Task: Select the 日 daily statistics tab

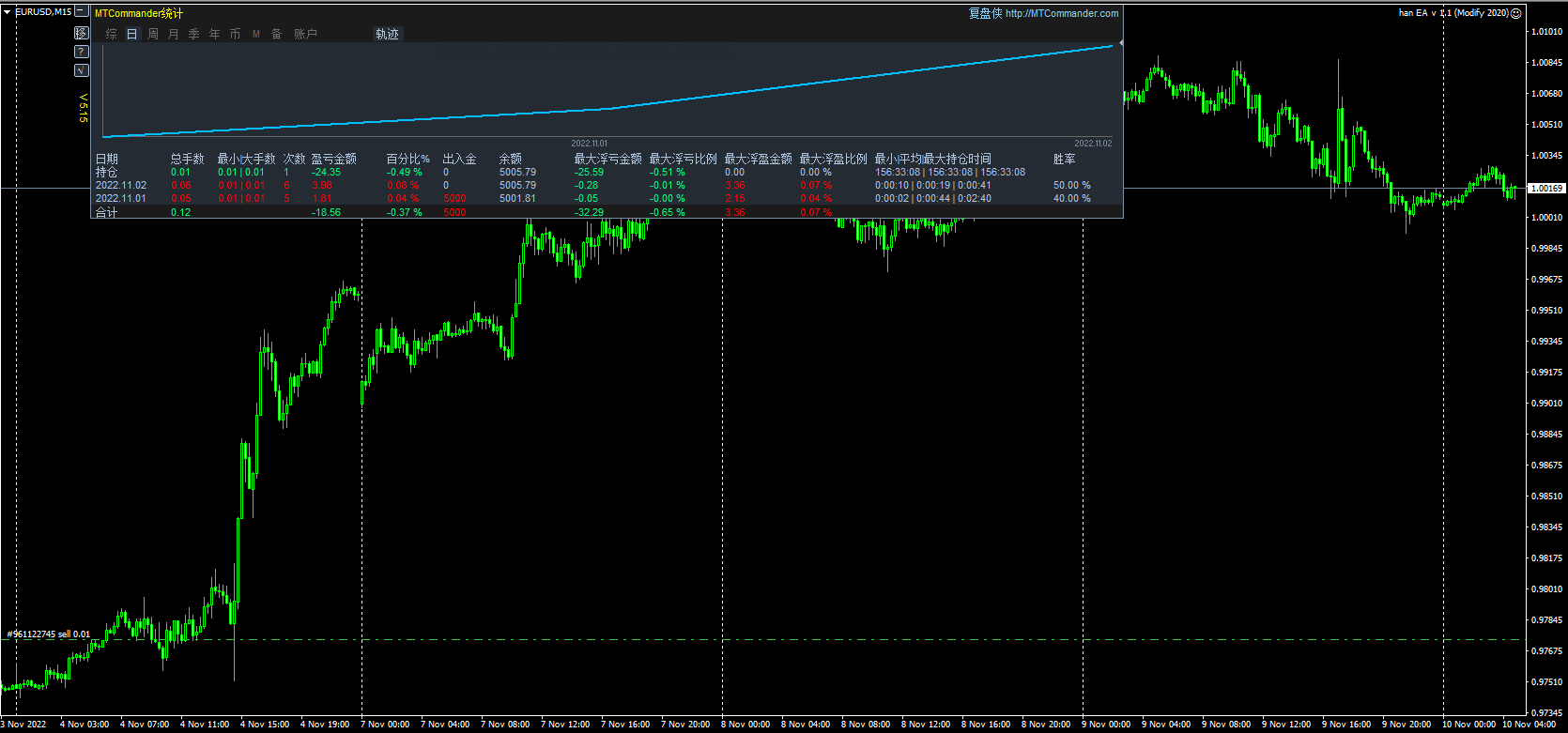Action: [132, 34]
